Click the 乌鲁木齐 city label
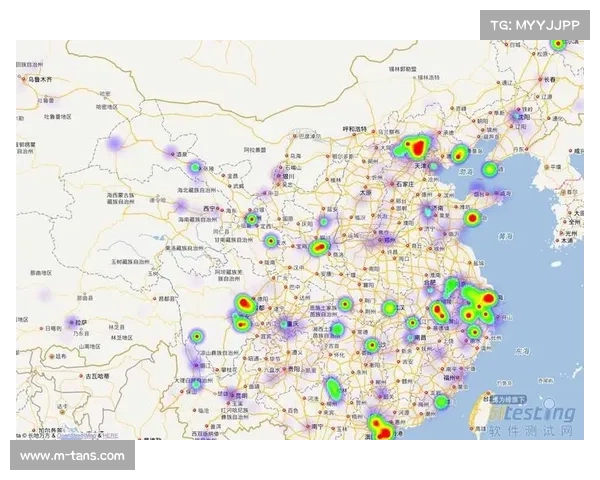Screen dimensions: 600x480 coord(40,77)
